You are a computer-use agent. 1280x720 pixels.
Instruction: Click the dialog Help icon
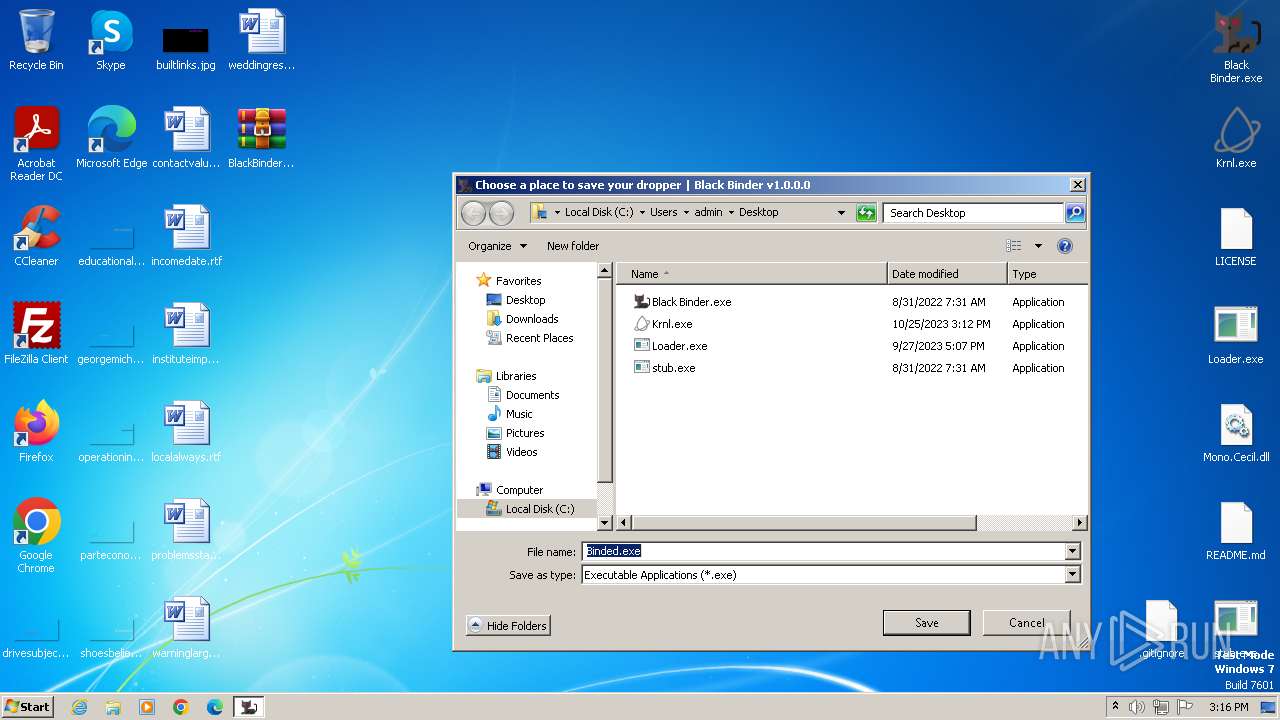(1065, 246)
